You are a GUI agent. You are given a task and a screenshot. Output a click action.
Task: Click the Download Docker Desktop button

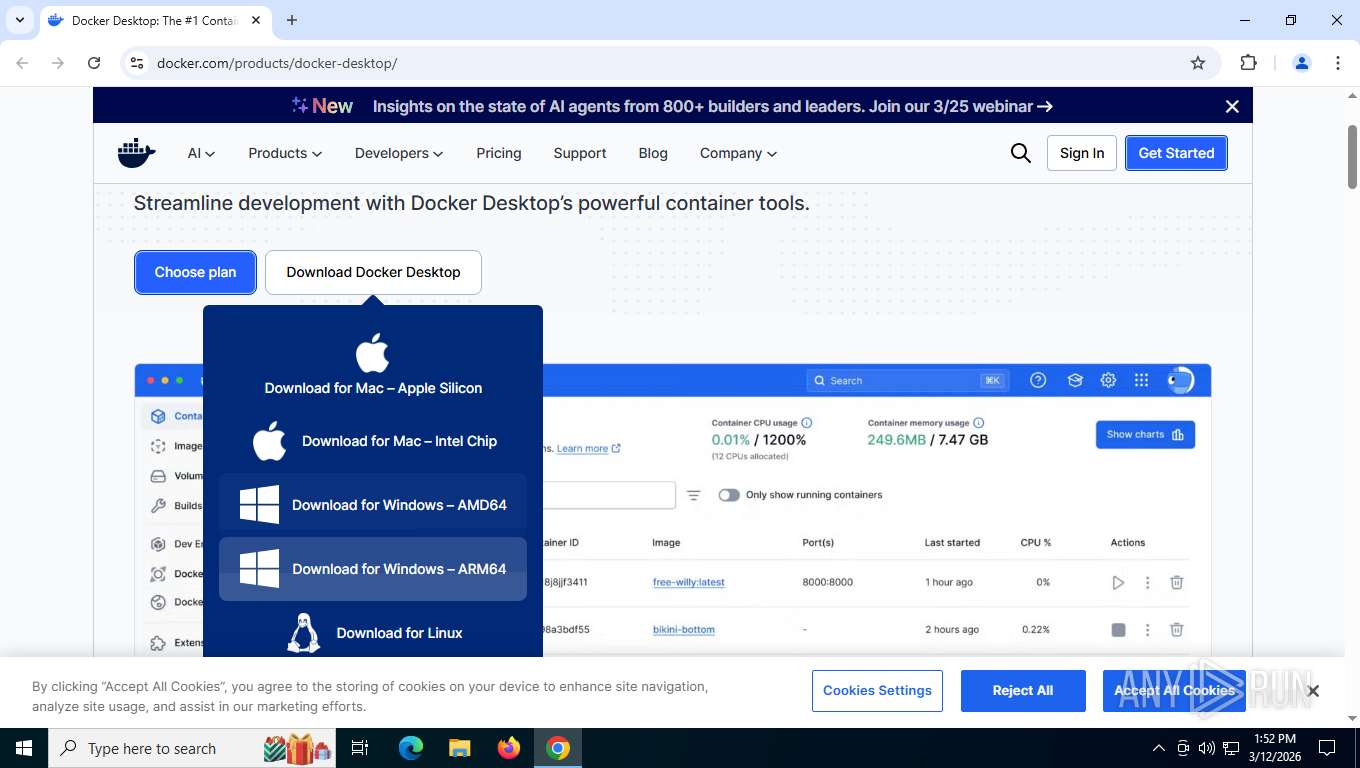point(373,272)
